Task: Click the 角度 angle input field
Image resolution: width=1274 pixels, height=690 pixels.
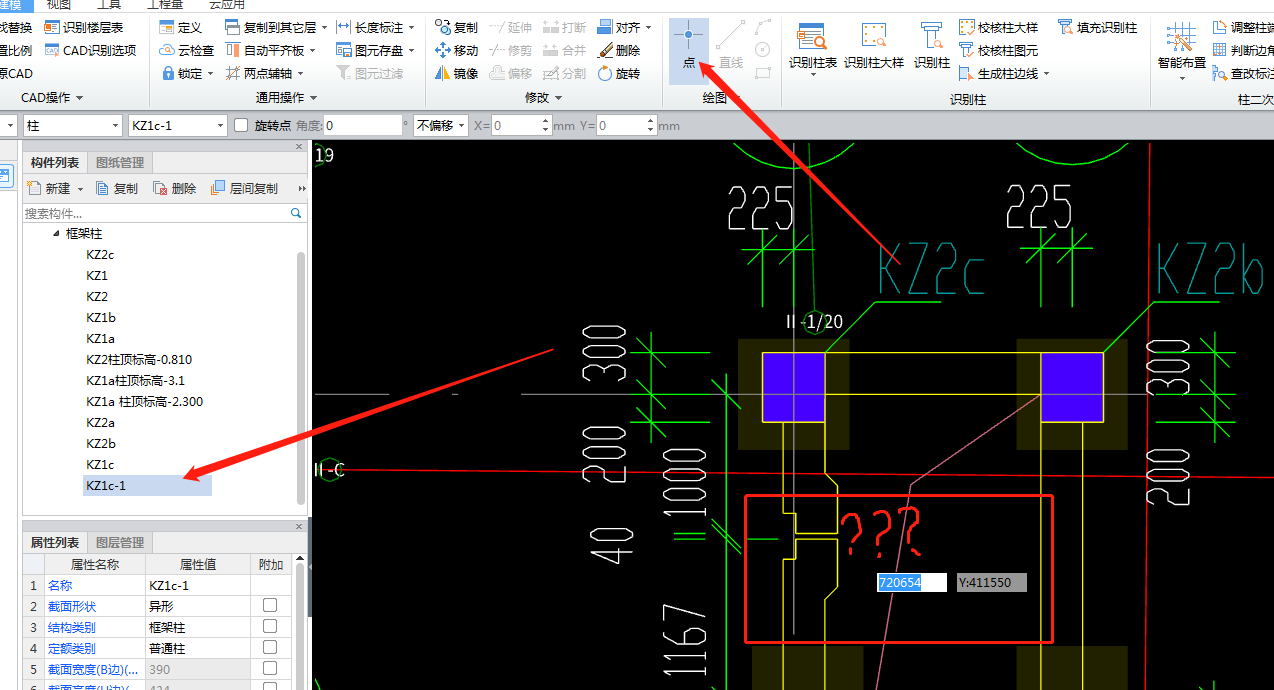Action: [x=363, y=125]
